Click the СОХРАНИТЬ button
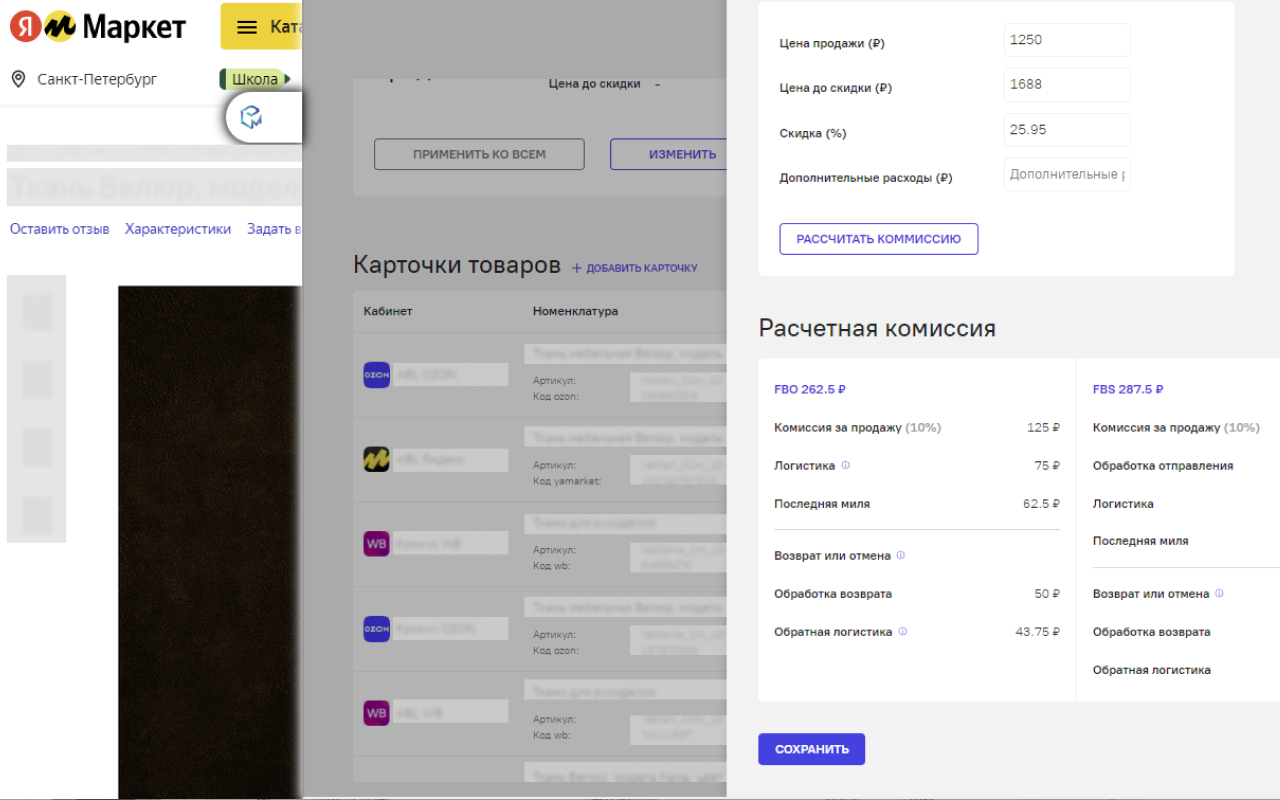This screenshot has width=1280, height=800. point(811,748)
